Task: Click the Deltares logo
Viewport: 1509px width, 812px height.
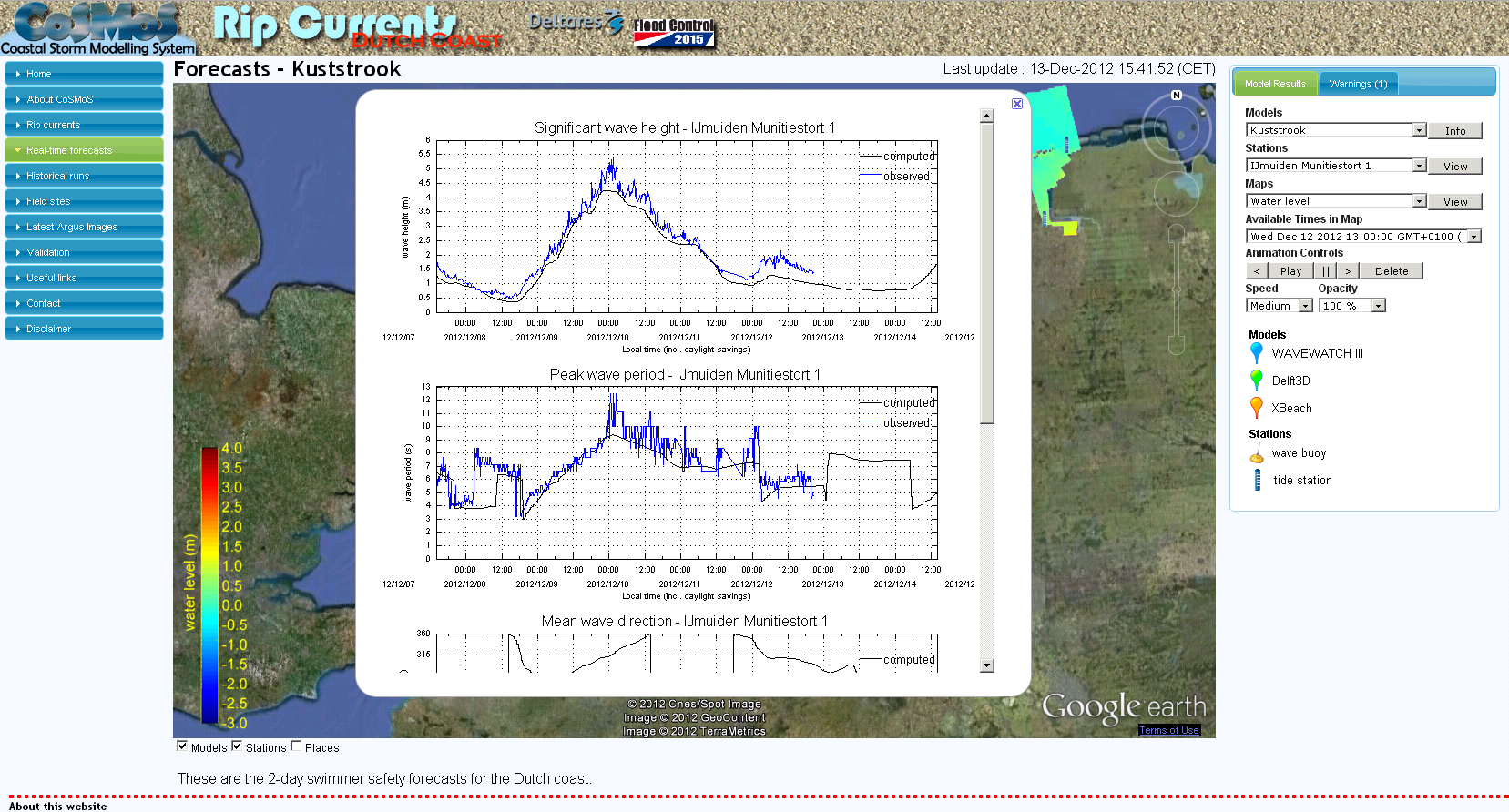Action: coord(576,22)
